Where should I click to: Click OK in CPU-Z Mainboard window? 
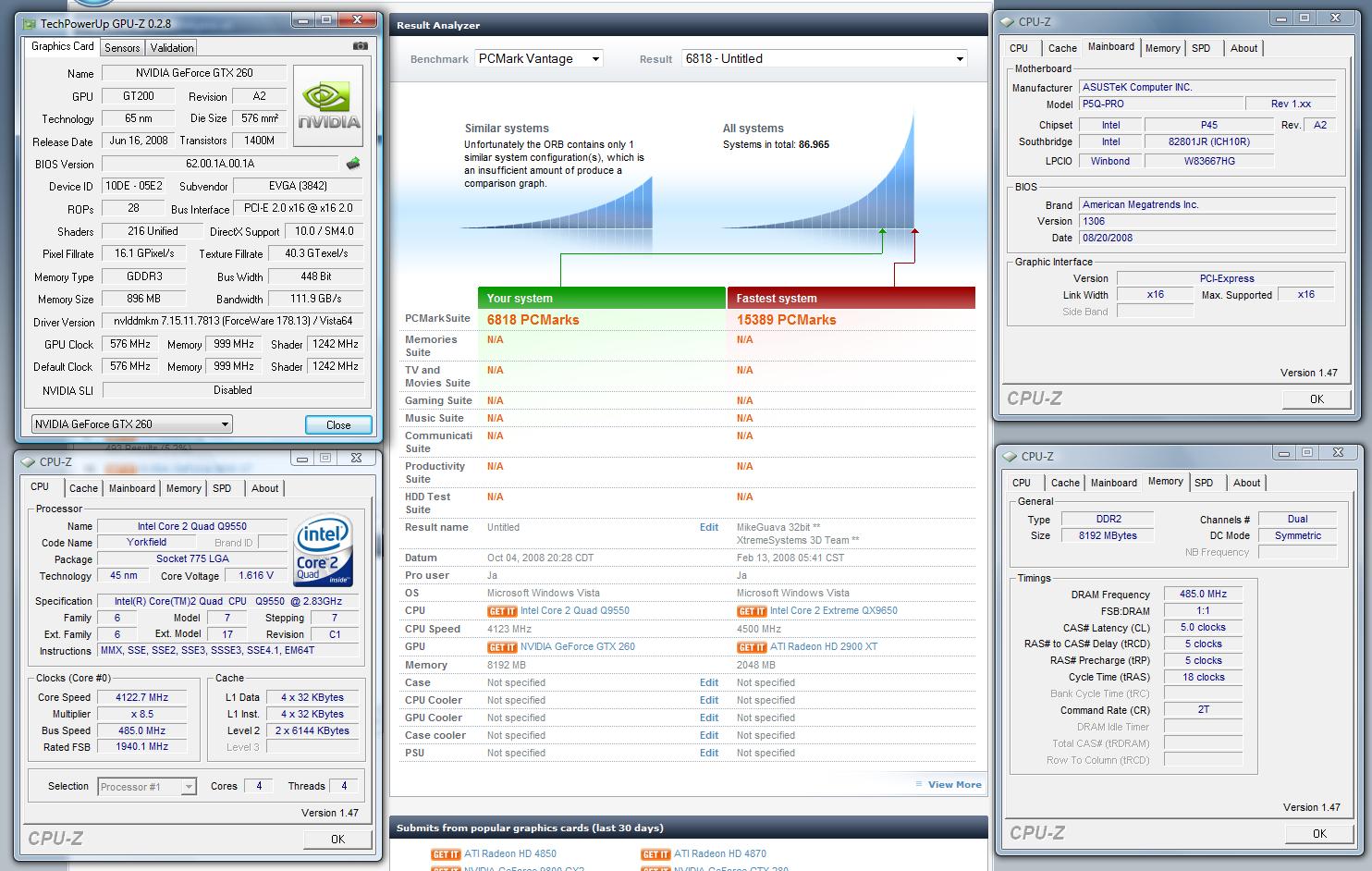(1317, 399)
